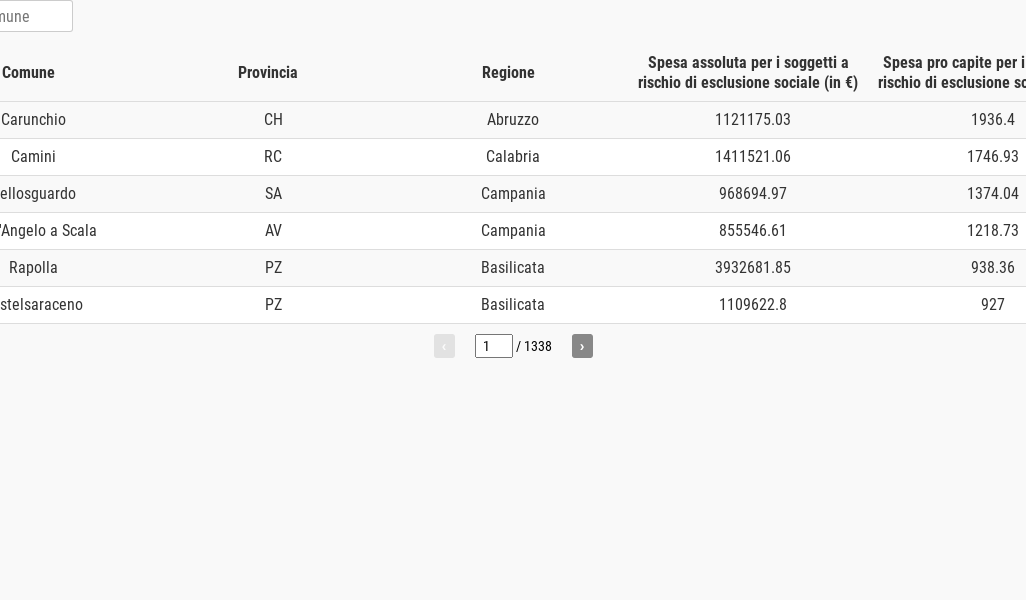Viewport: 1026px width, 600px height.
Task: Click the total pages label 1338
Action: click(x=538, y=346)
